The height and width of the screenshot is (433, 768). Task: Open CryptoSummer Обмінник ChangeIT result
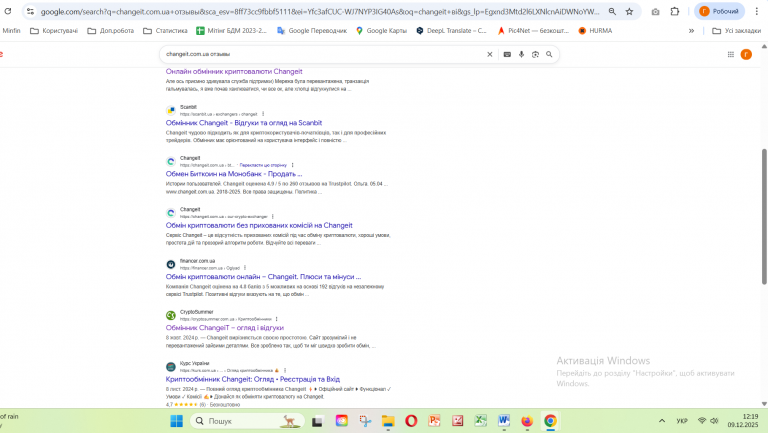pyautogui.click(x=224, y=328)
